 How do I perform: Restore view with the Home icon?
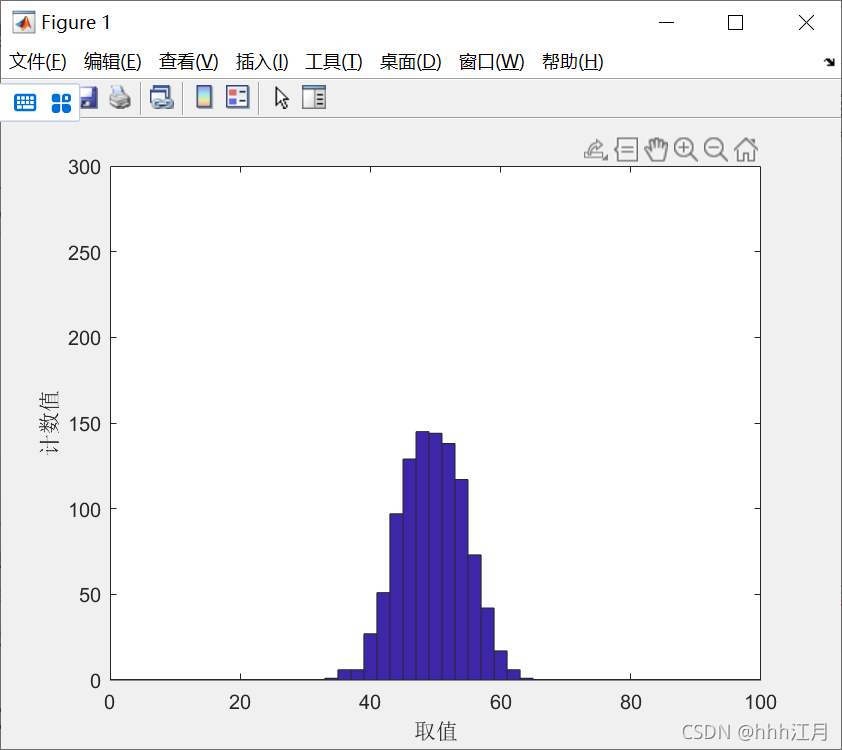746,150
